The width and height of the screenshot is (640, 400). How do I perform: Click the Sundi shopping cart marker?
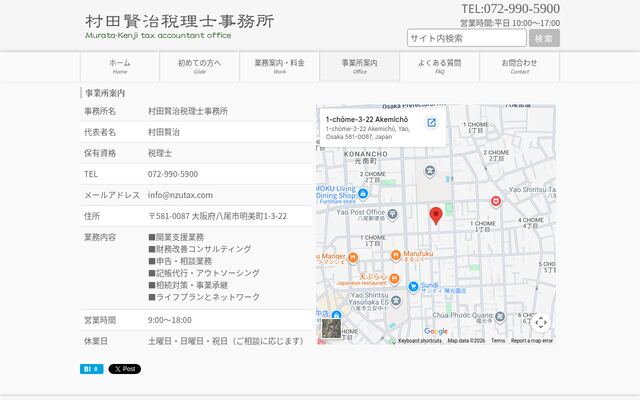(413, 287)
